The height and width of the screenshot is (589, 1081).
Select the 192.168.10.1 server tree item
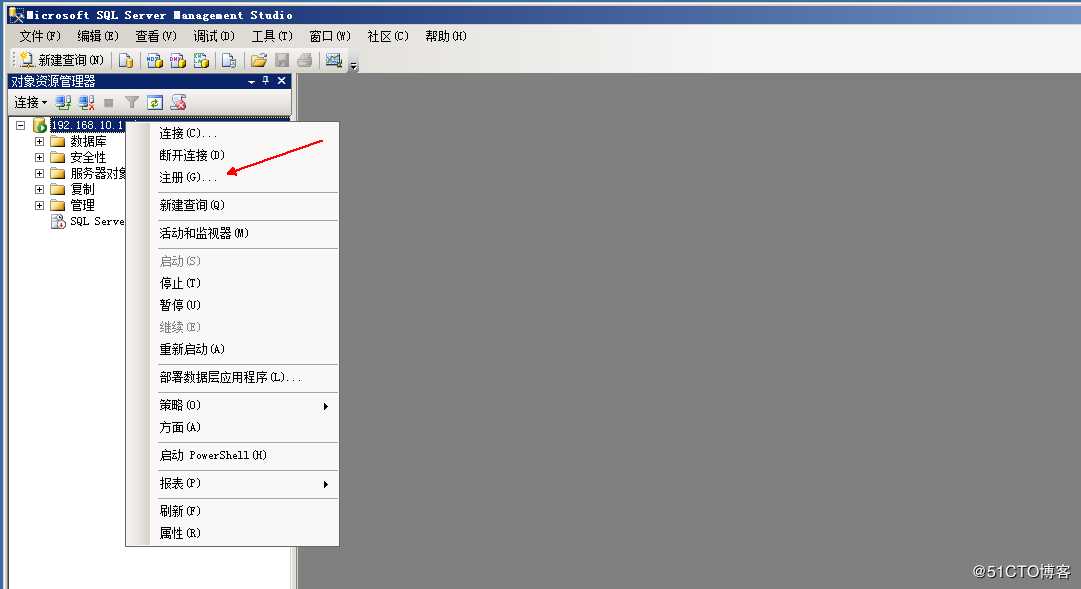(87, 126)
